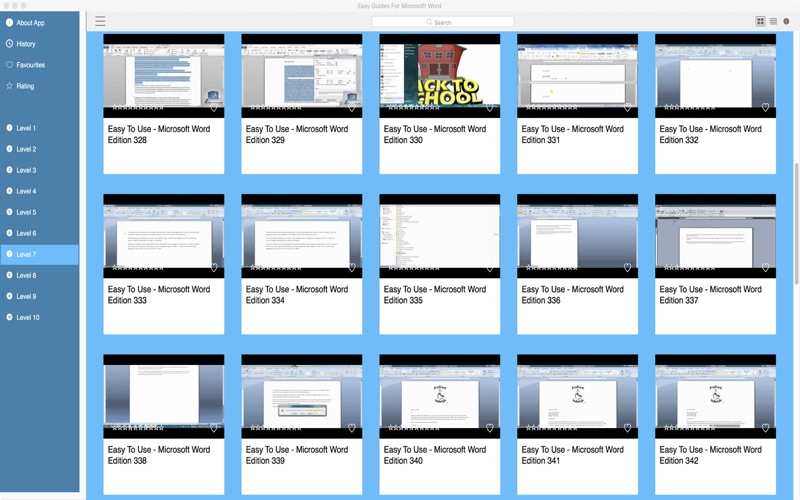Click title text Edition 332
The width and height of the screenshot is (800, 500).
pos(710,134)
